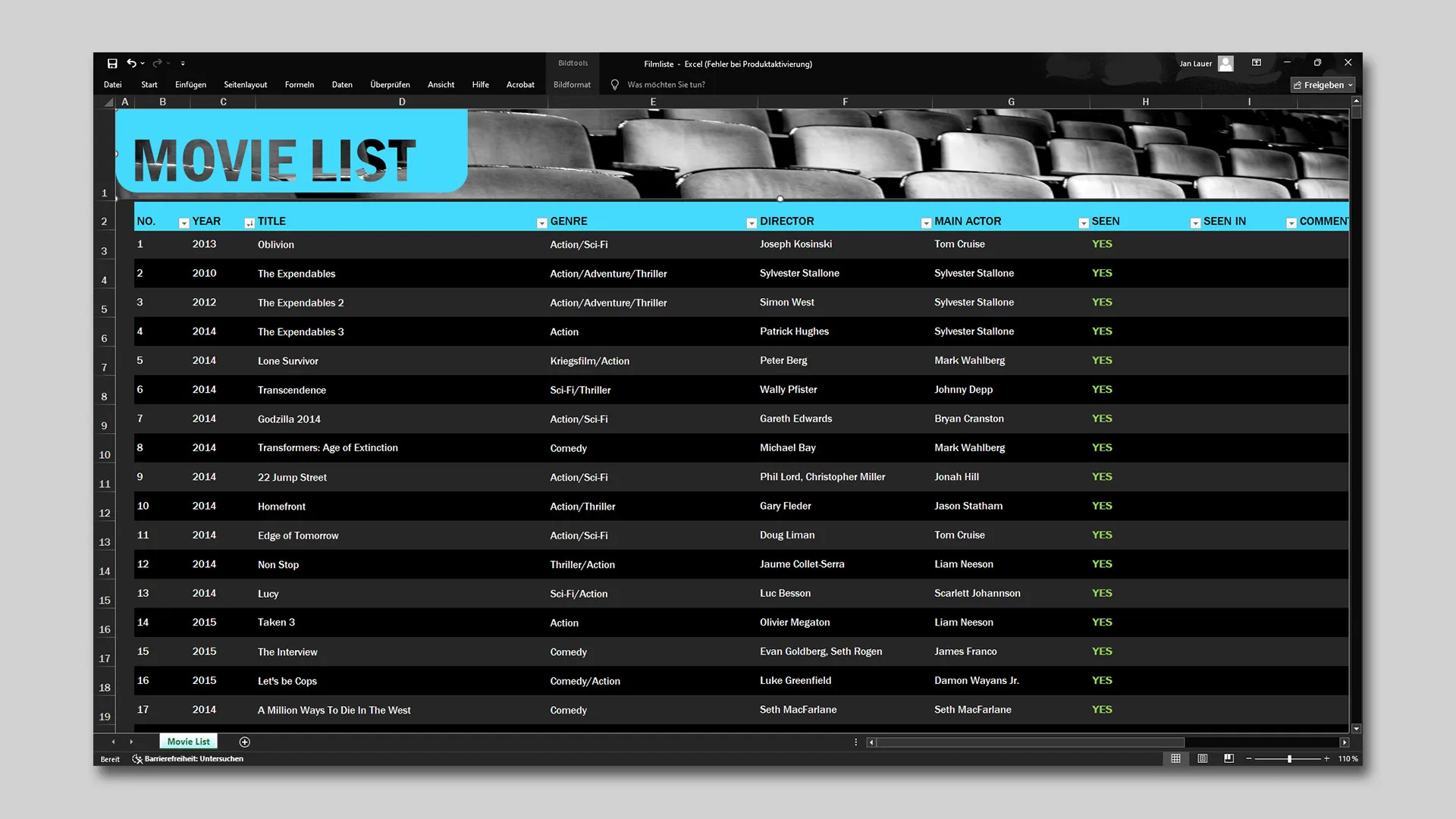Open the SEEN IN filter dropdown
The width and height of the screenshot is (1456, 819).
click(x=1291, y=223)
